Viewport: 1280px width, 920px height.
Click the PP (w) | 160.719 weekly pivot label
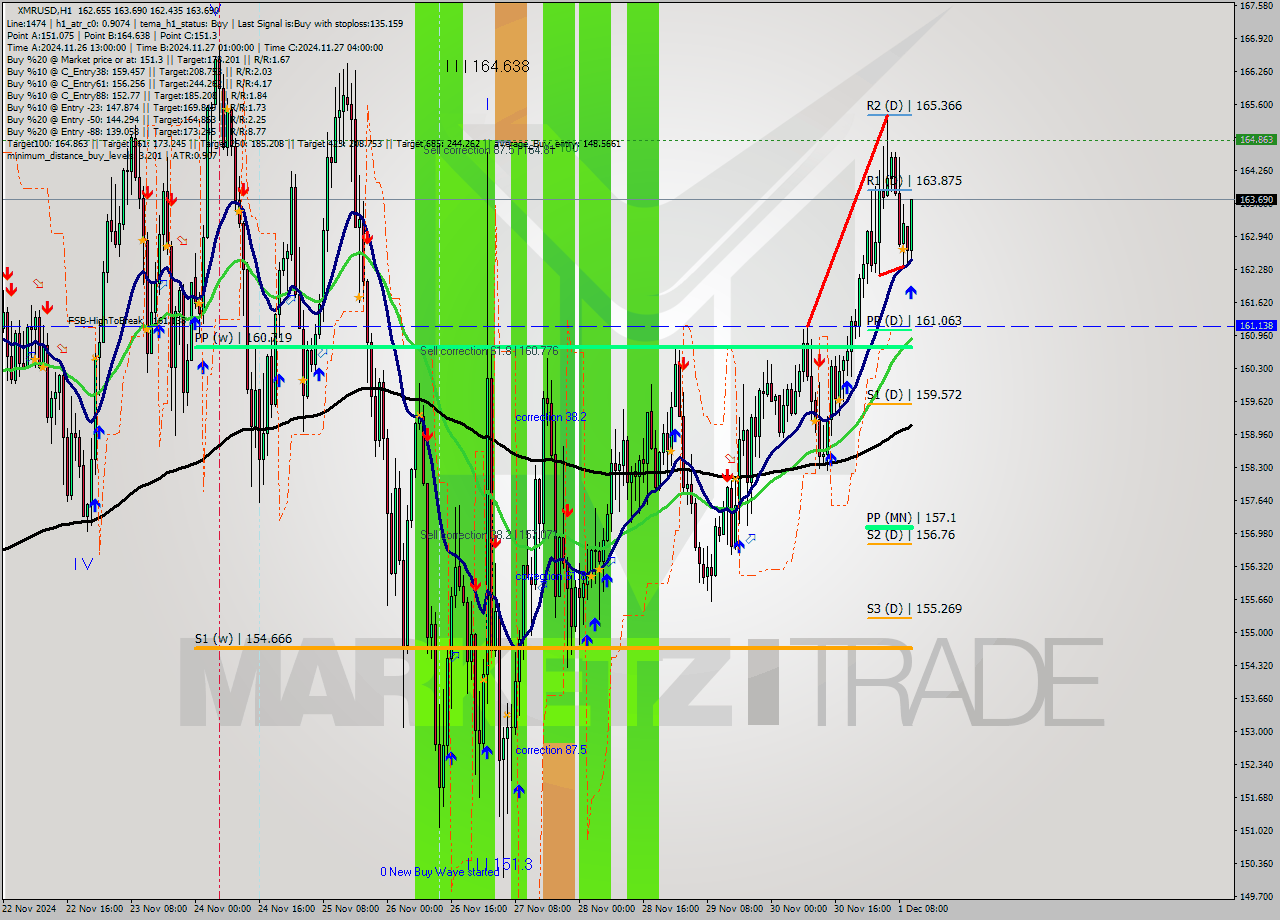click(x=243, y=338)
